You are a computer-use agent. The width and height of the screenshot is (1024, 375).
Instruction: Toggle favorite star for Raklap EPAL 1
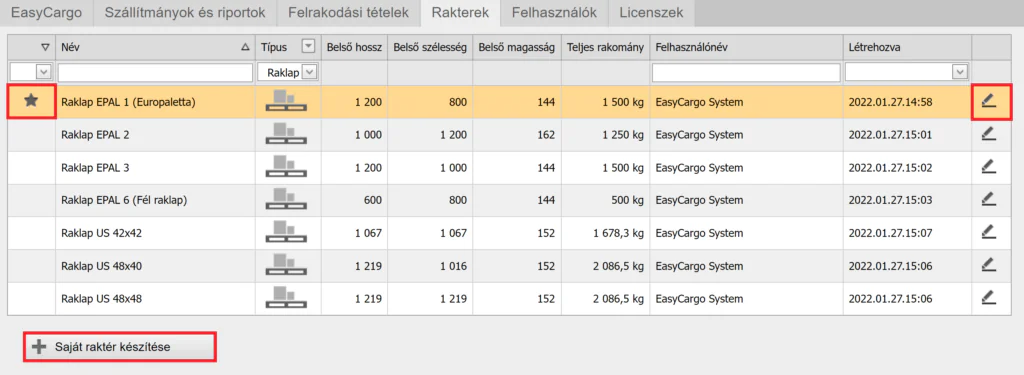click(x=31, y=101)
